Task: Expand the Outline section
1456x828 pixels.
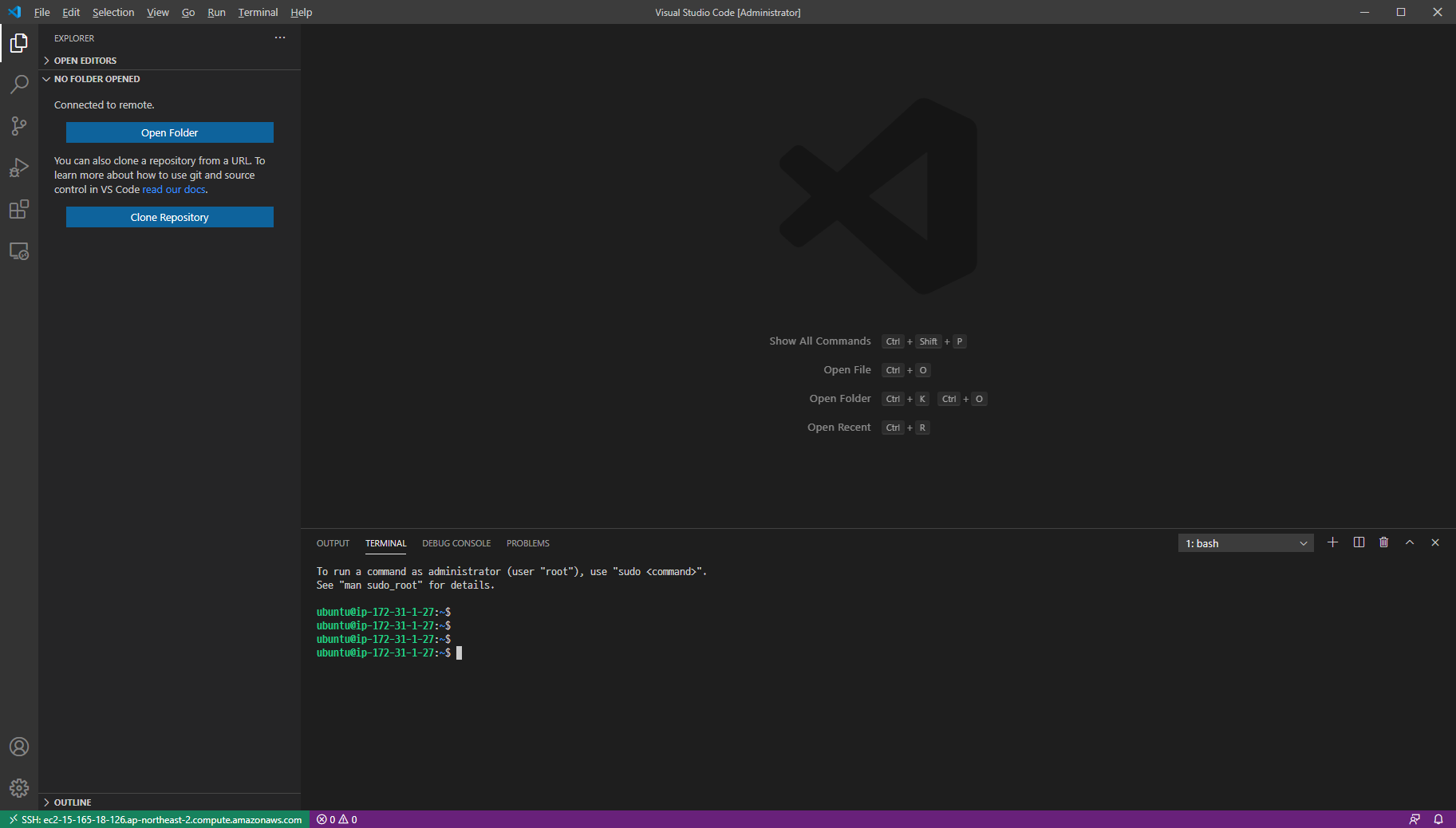Action: point(169,802)
